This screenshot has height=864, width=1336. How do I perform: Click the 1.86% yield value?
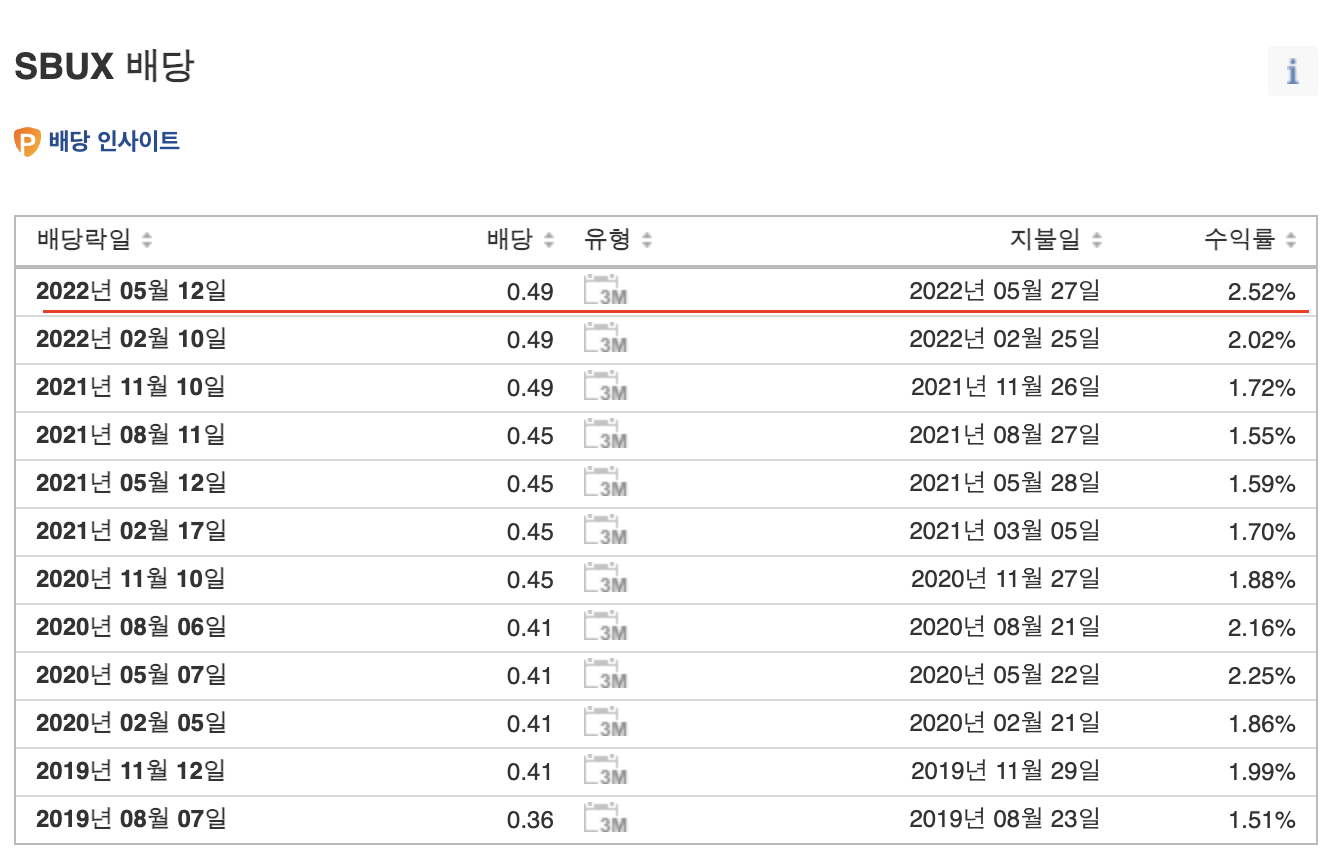[x=1262, y=724]
